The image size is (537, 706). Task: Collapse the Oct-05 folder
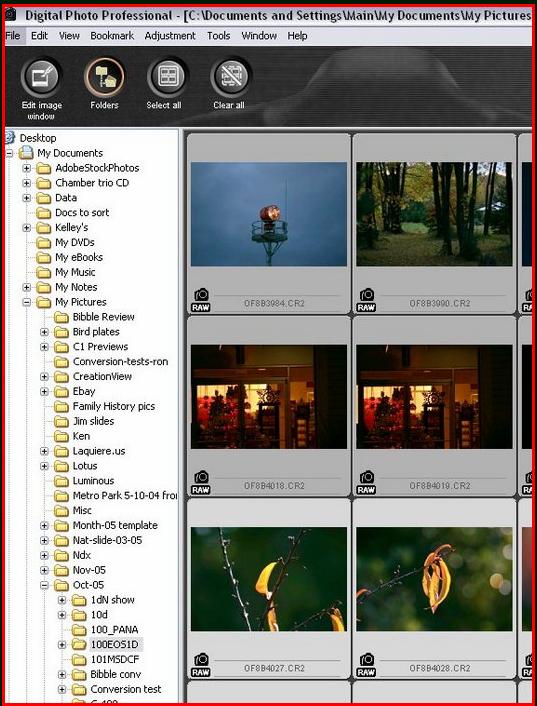(44, 585)
